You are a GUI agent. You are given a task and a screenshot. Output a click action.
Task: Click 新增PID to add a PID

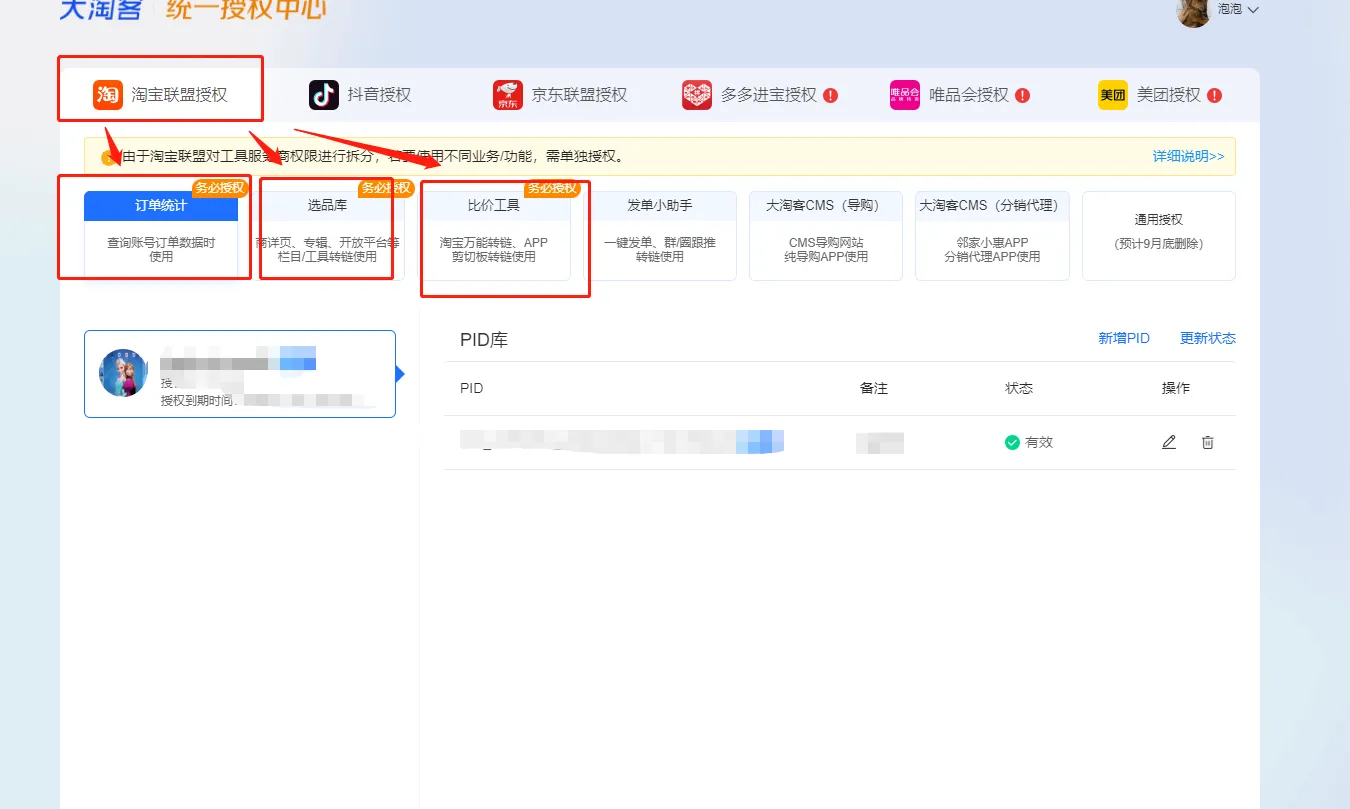pyautogui.click(x=1124, y=339)
